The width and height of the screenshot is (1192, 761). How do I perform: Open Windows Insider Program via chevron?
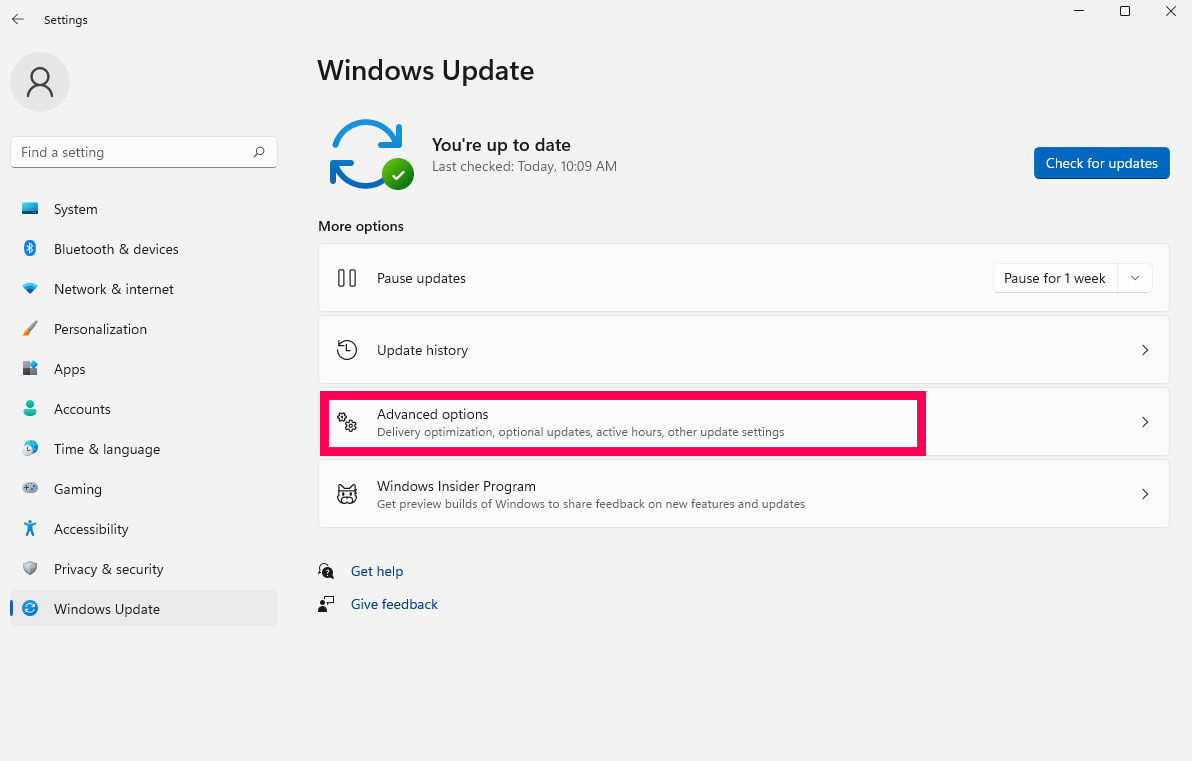(1145, 494)
